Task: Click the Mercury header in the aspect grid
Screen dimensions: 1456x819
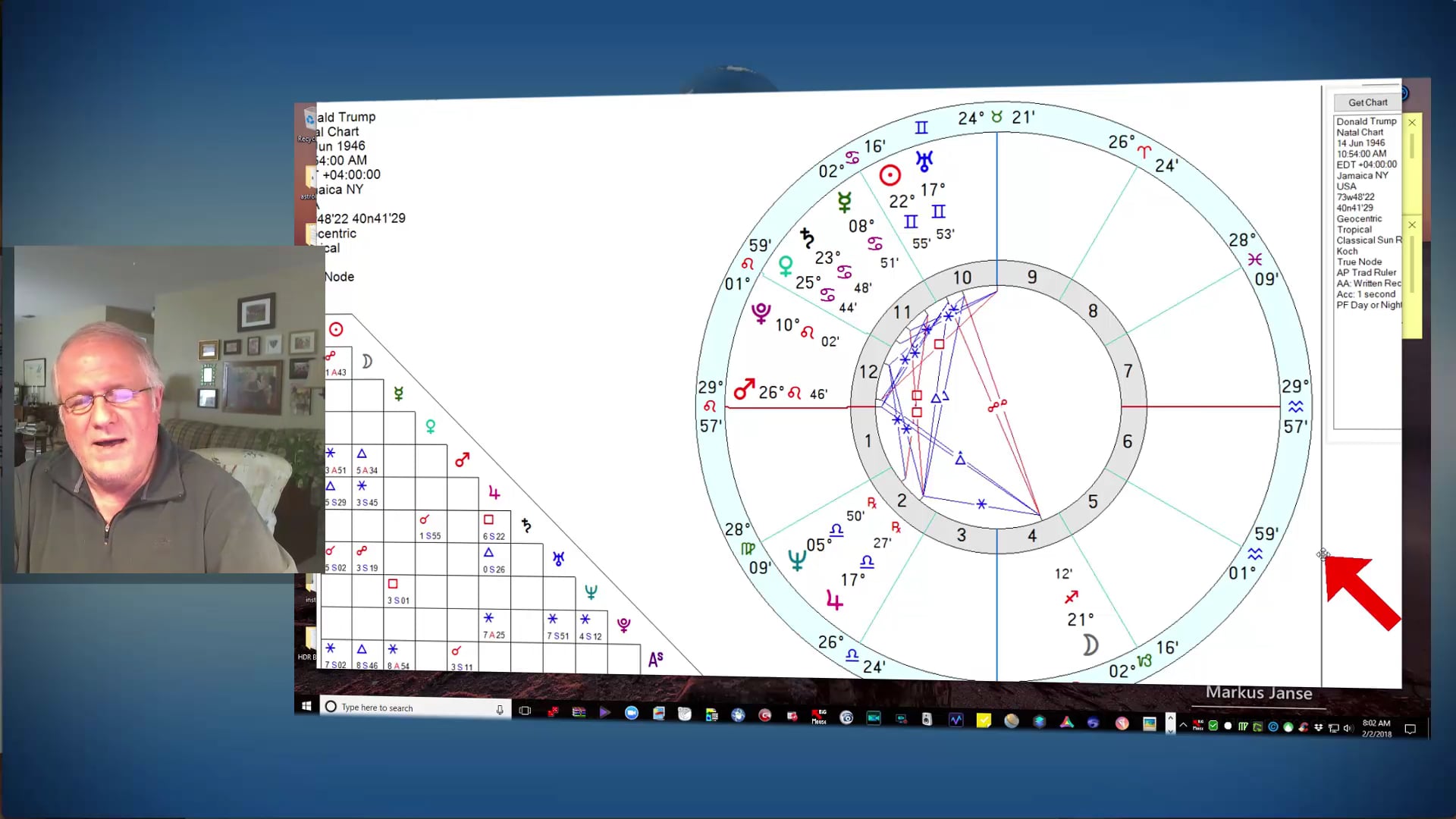Action: click(x=398, y=394)
